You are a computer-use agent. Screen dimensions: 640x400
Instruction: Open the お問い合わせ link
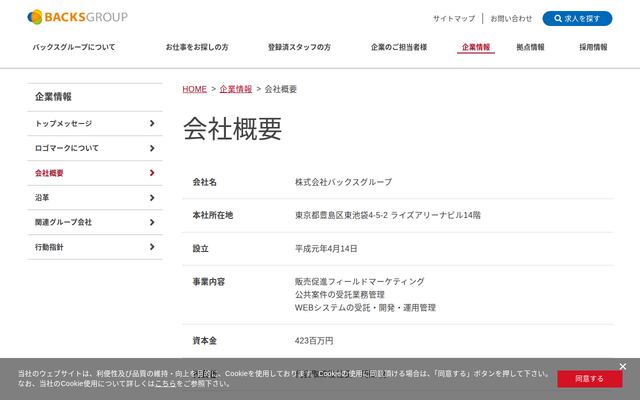[511, 18]
